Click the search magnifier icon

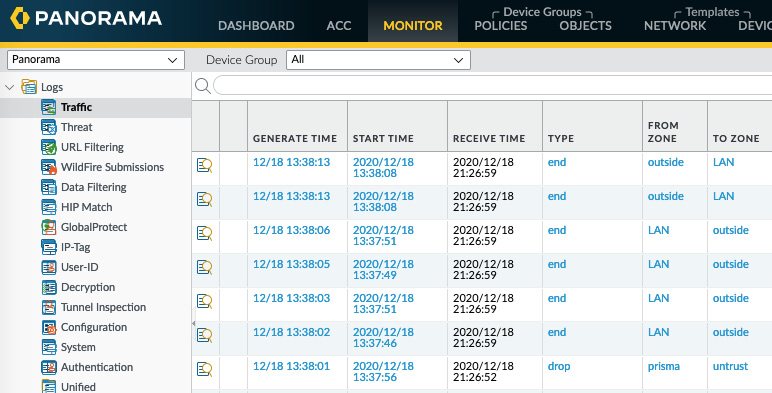202,86
